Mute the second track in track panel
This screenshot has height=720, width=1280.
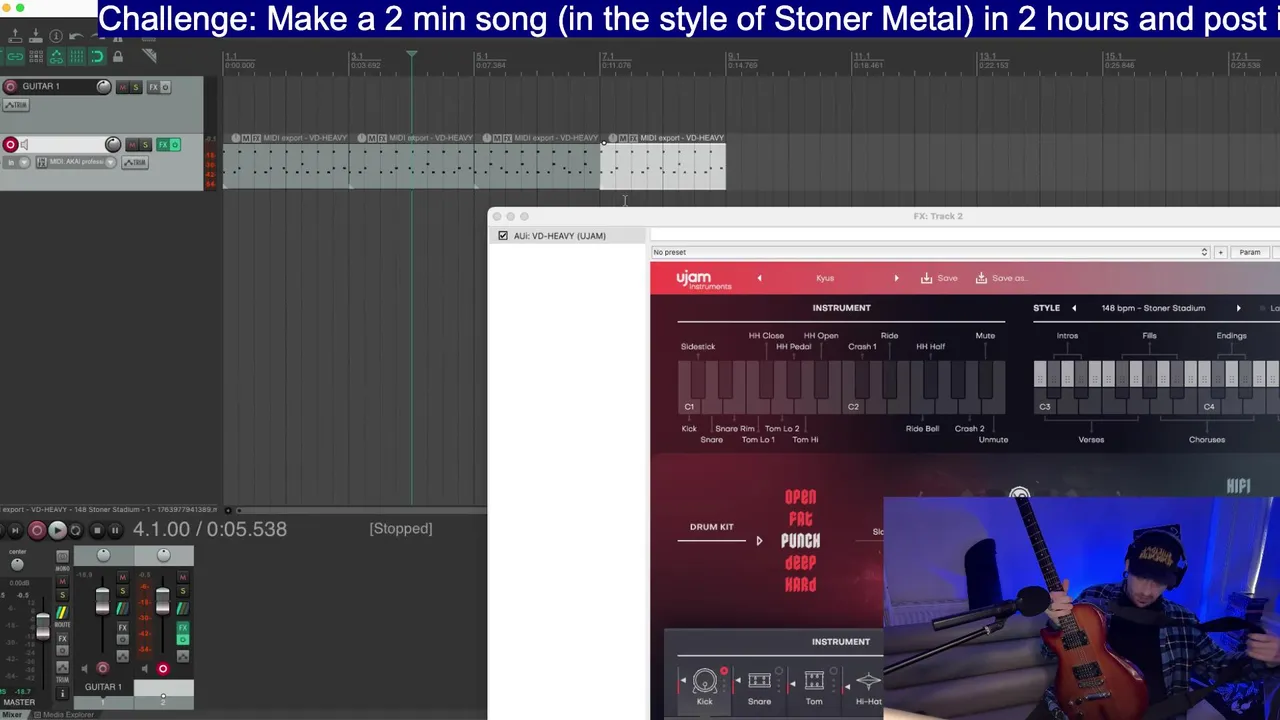[x=132, y=145]
